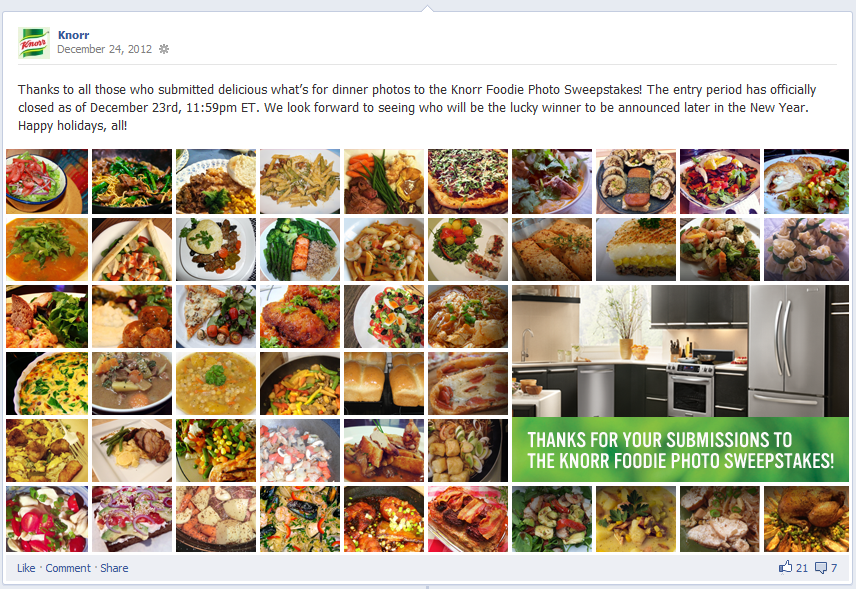
Task: Click the quiche with greens photo
Action: pos(47,383)
